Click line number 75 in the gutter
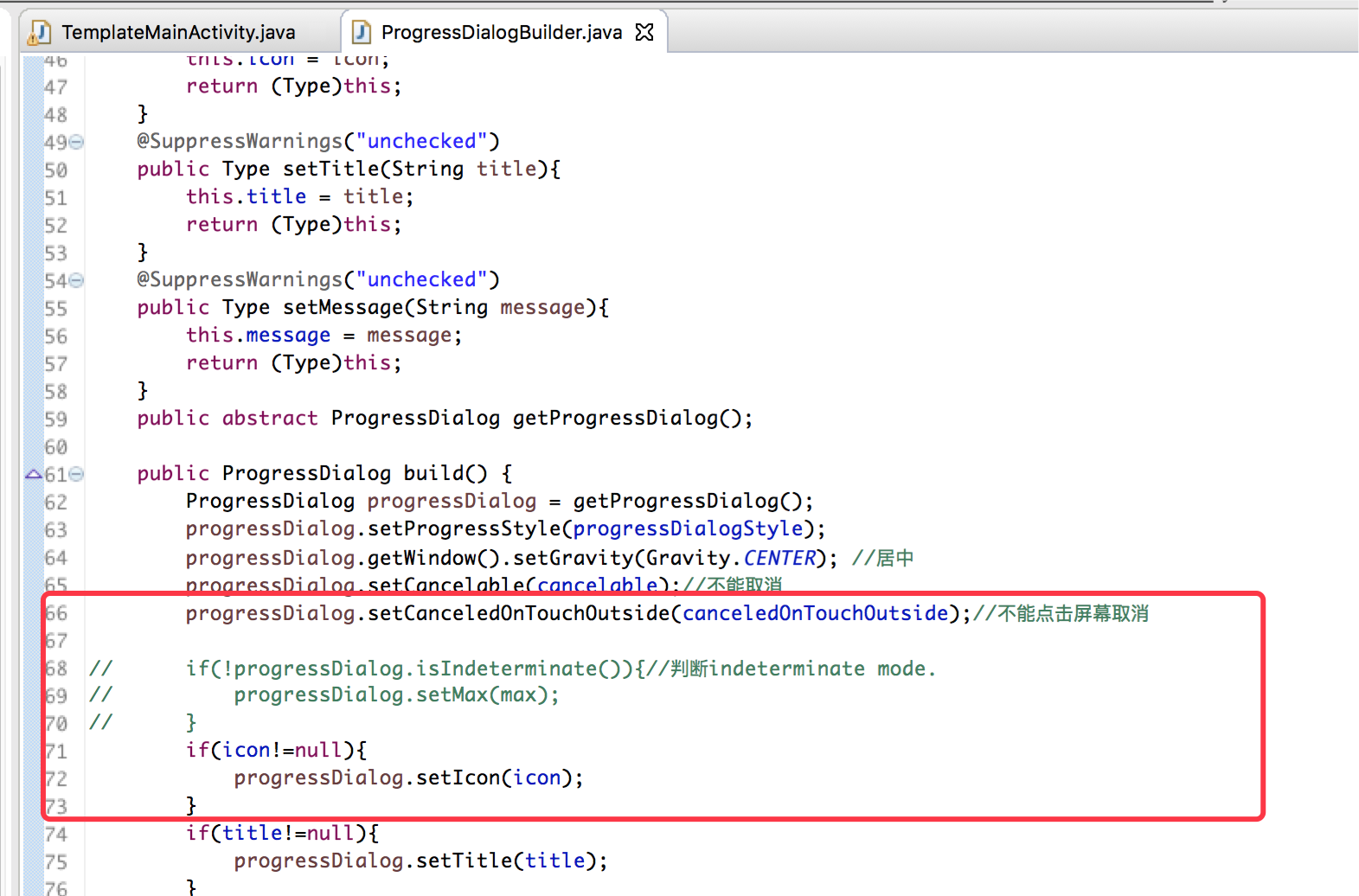Viewport: 1359px width, 896px height. (55, 862)
